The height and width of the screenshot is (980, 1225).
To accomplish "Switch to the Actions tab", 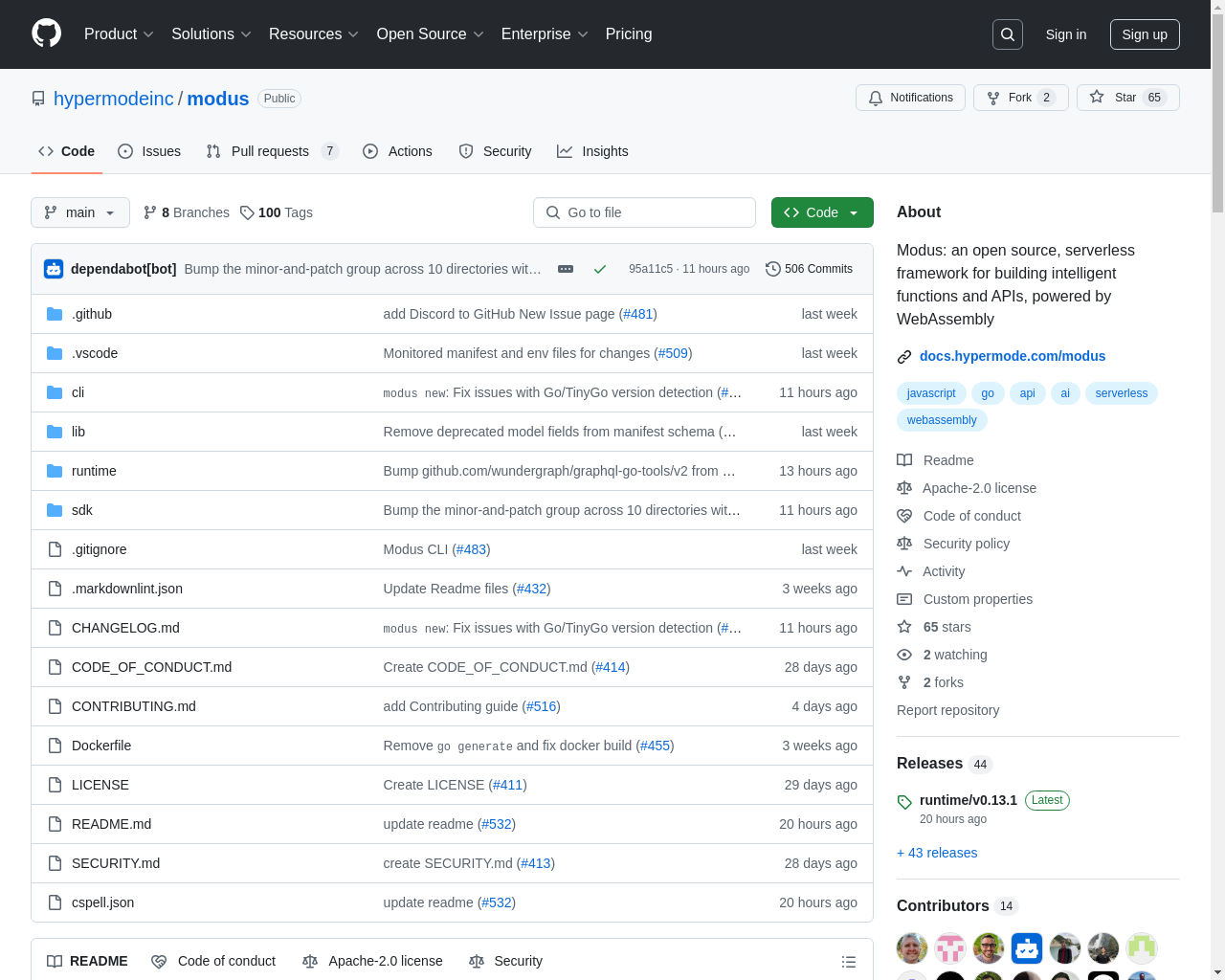I will point(398,151).
